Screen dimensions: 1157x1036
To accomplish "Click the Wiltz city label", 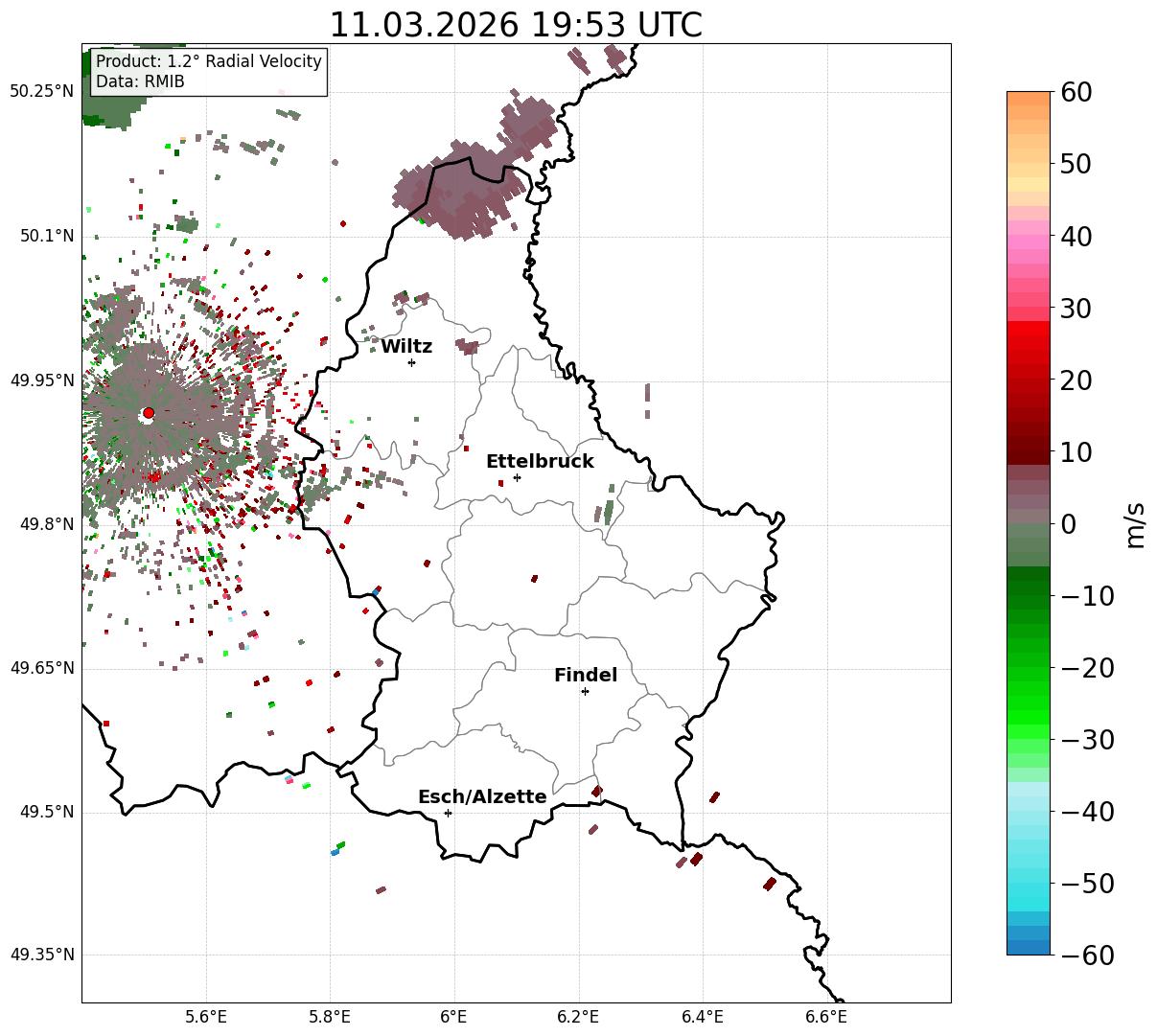I will tap(406, 347).
